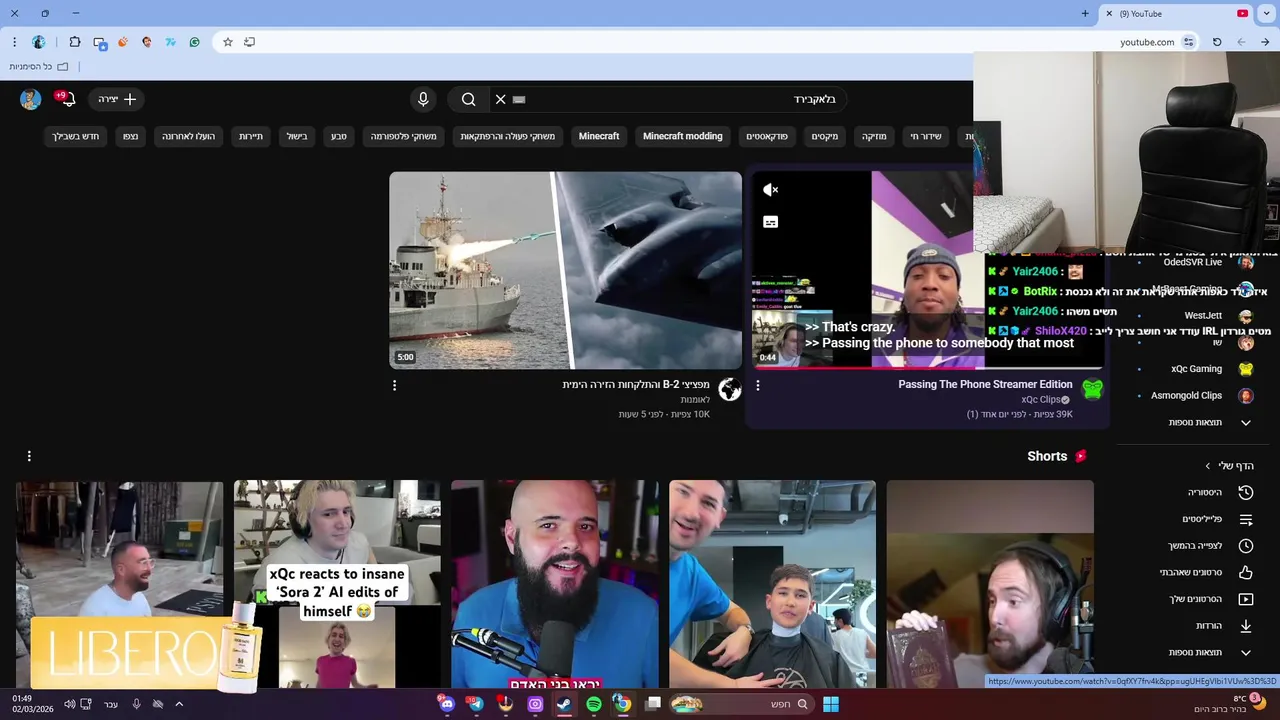Open the site controls icon beside youtube.com
This screenshot has height=720, width=1280.
click(x=1188, y=42)
